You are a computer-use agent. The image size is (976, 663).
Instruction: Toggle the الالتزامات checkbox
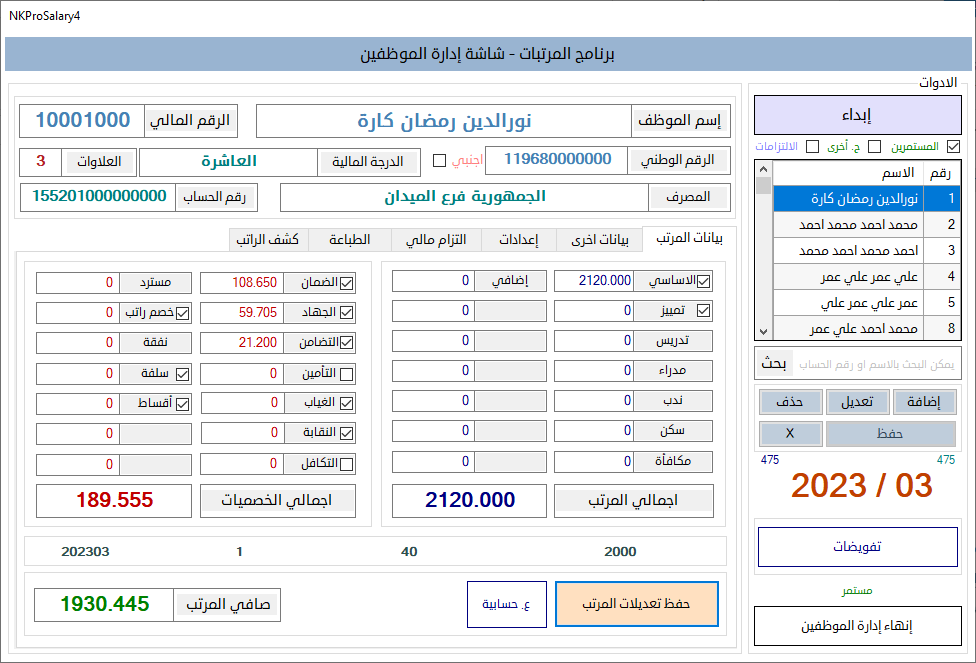[812, 146]
